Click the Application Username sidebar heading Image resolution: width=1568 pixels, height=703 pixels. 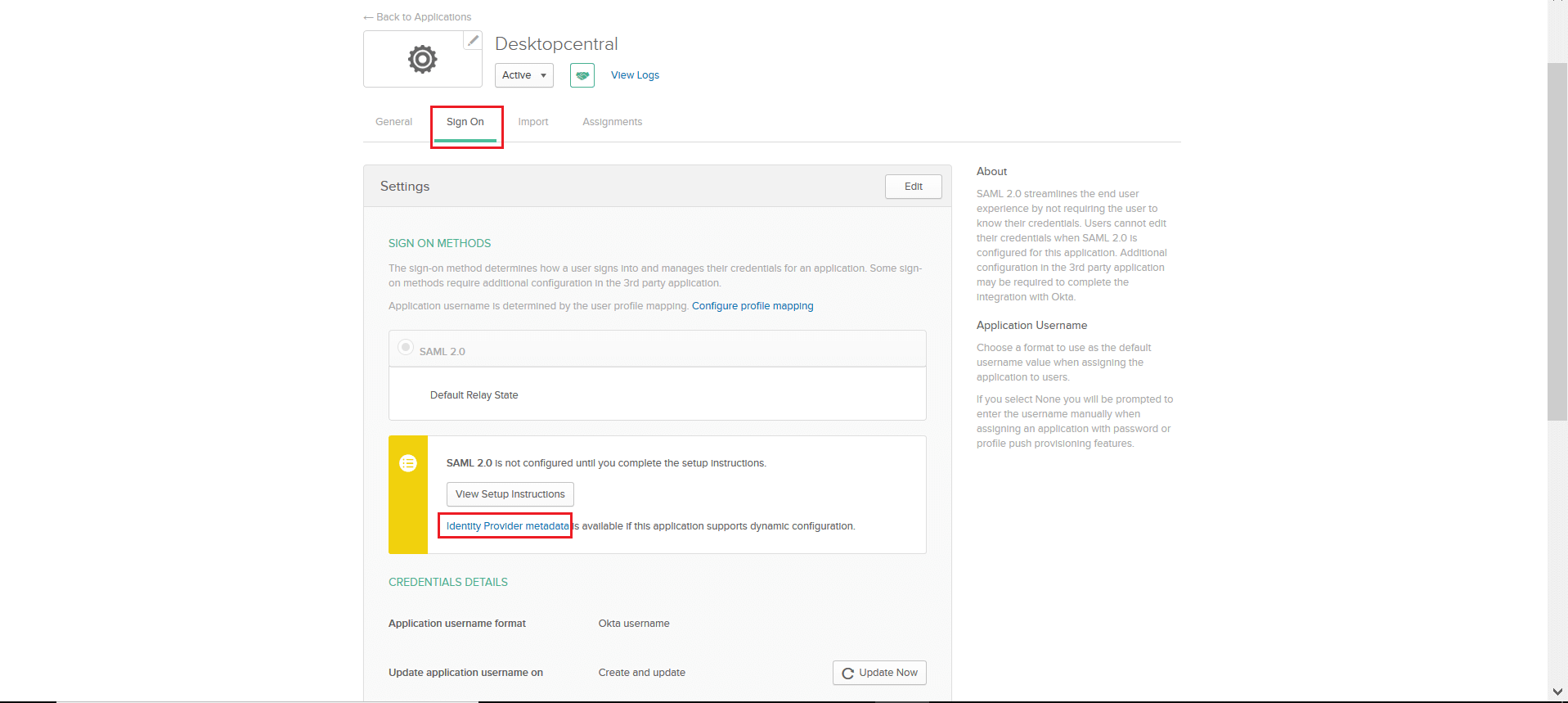1031,326
